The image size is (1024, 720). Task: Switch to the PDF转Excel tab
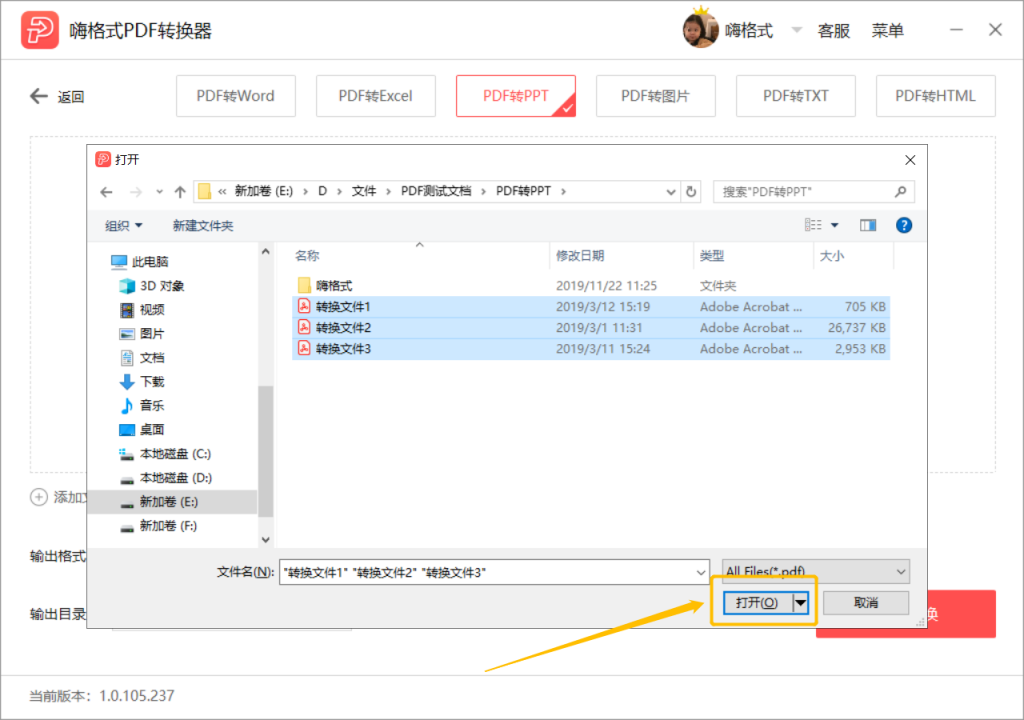tap(376, 96)
